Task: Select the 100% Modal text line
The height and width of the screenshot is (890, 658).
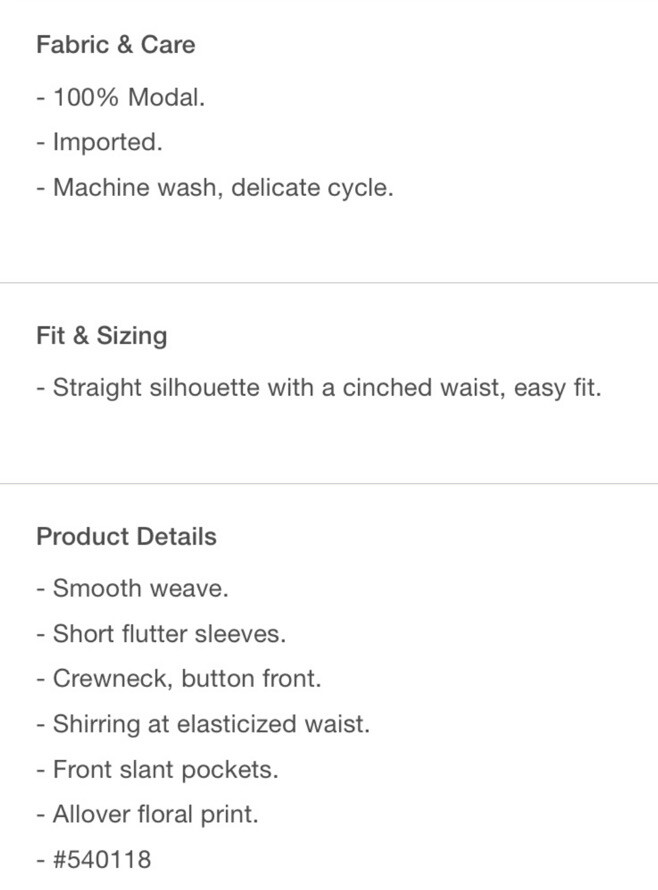Action: click(120, 97)
